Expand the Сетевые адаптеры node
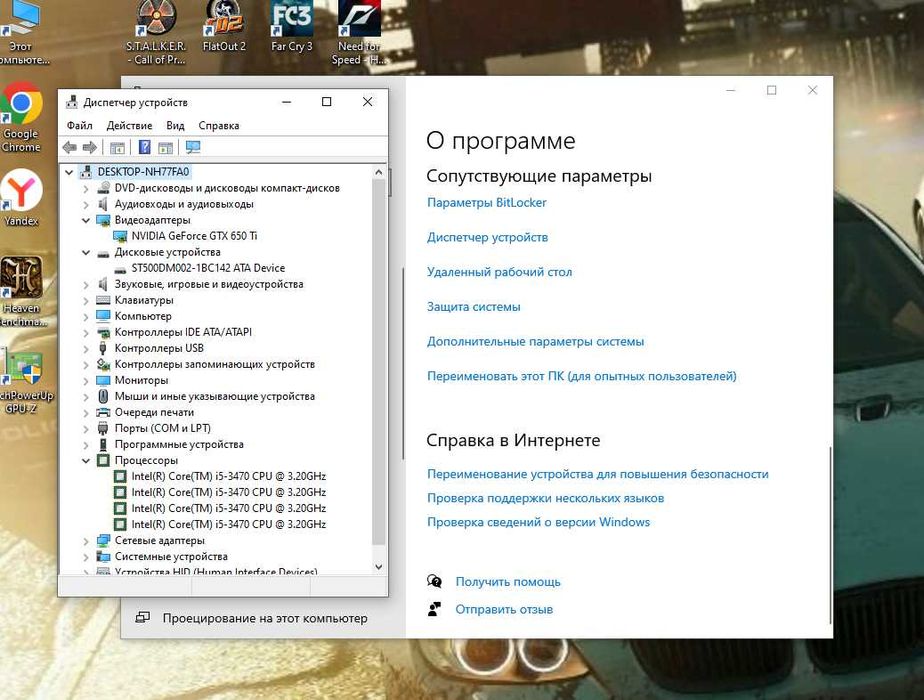Screen dimensions: 924x700 point(86,541)
